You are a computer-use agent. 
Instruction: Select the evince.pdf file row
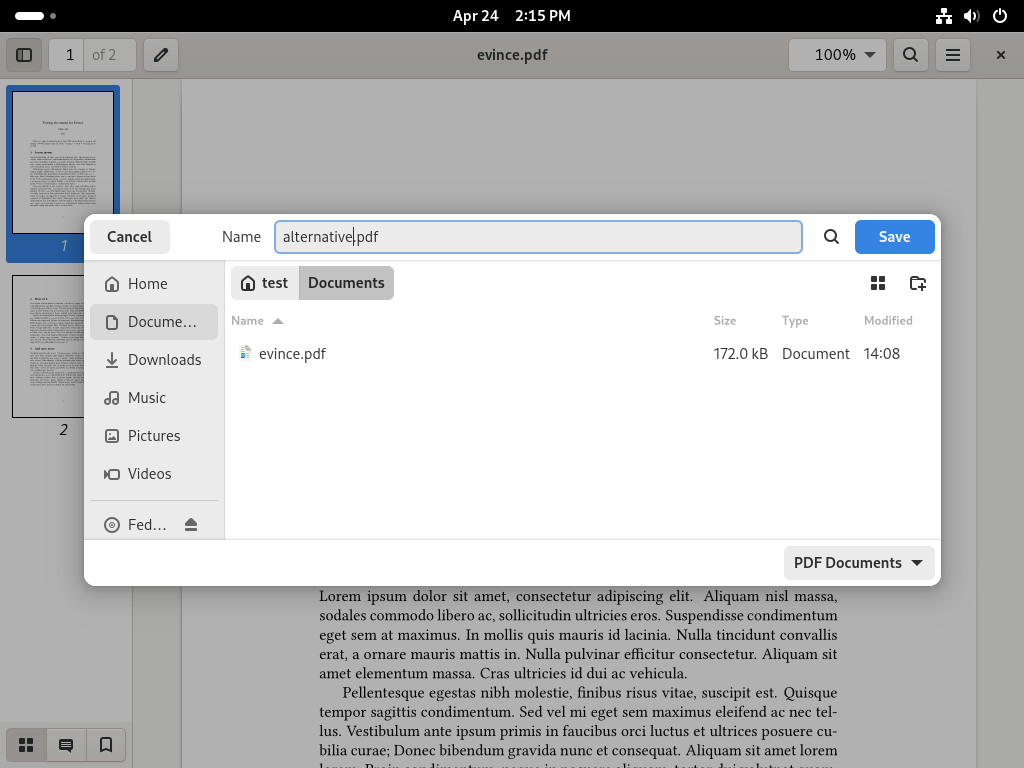coord(583,354)
